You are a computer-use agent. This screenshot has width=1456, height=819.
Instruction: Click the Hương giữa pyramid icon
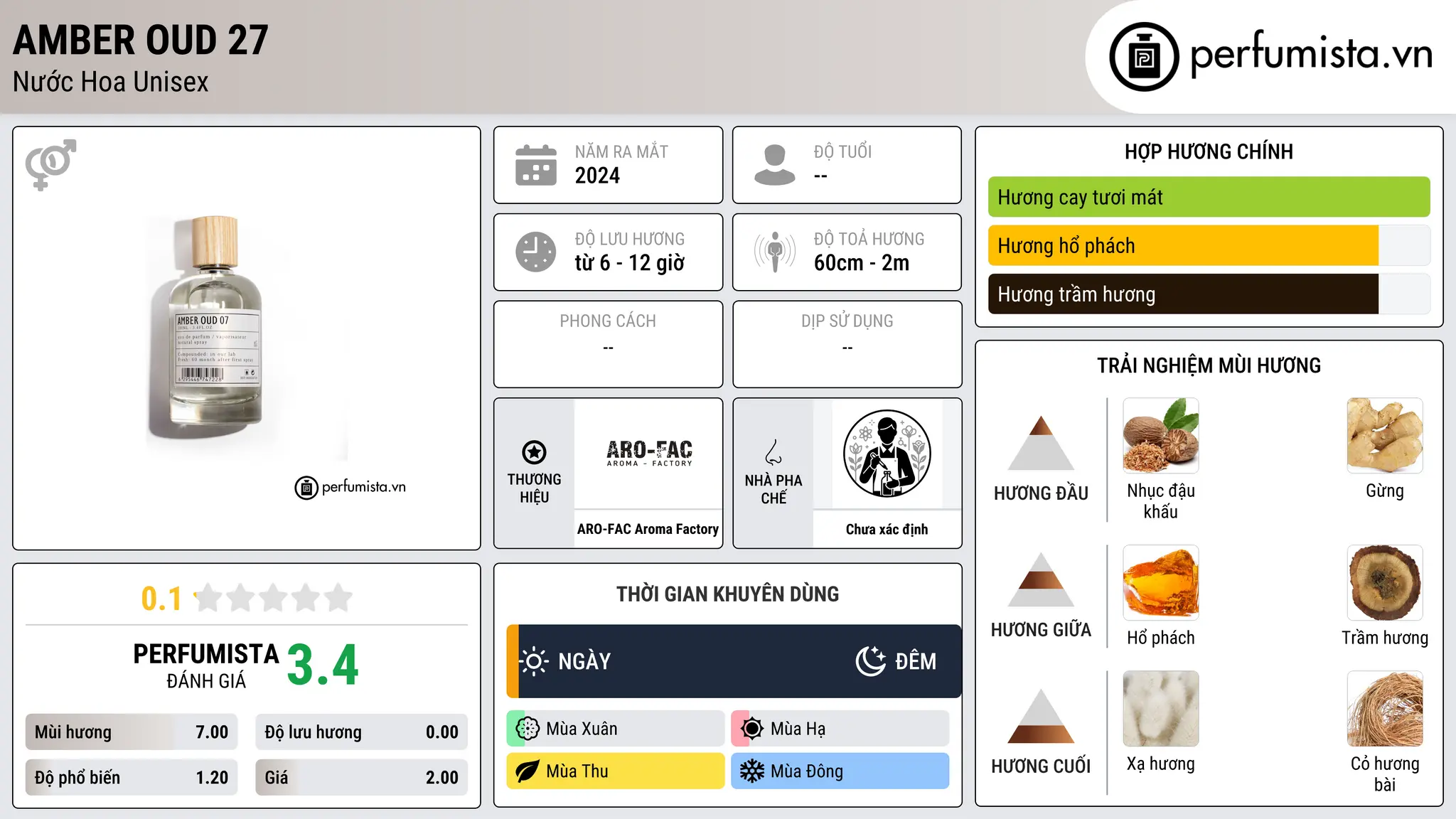coord(1041,579)
